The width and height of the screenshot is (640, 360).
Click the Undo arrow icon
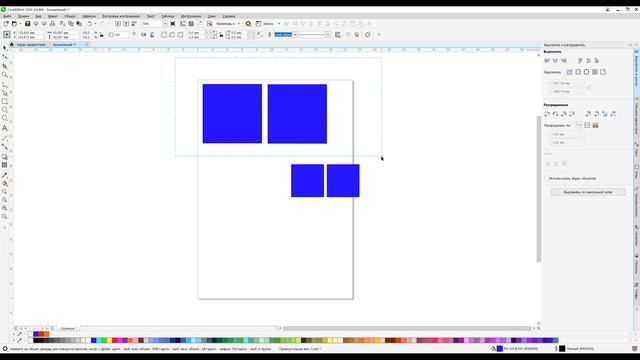89,24
